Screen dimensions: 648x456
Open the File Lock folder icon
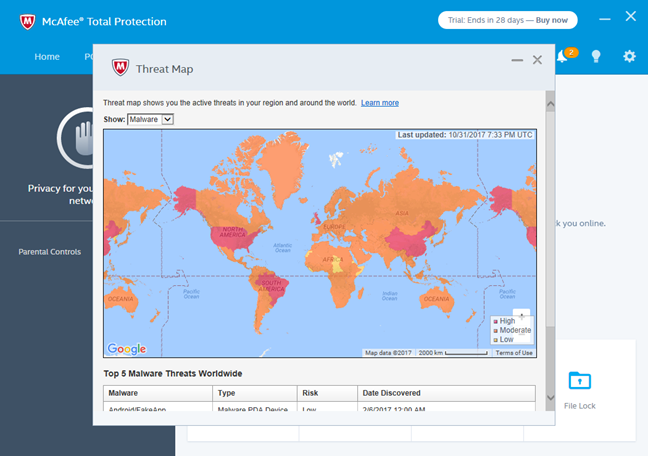579,380
